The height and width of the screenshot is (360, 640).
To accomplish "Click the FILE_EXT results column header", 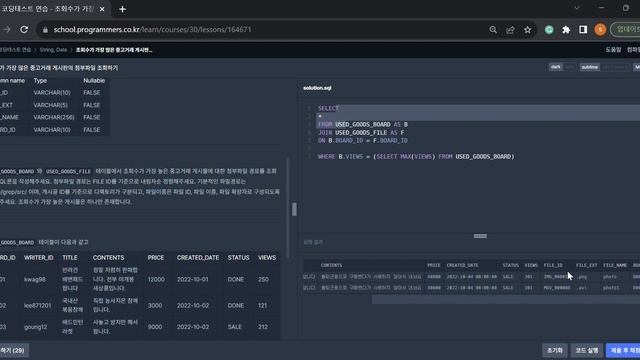I will 587,265.
